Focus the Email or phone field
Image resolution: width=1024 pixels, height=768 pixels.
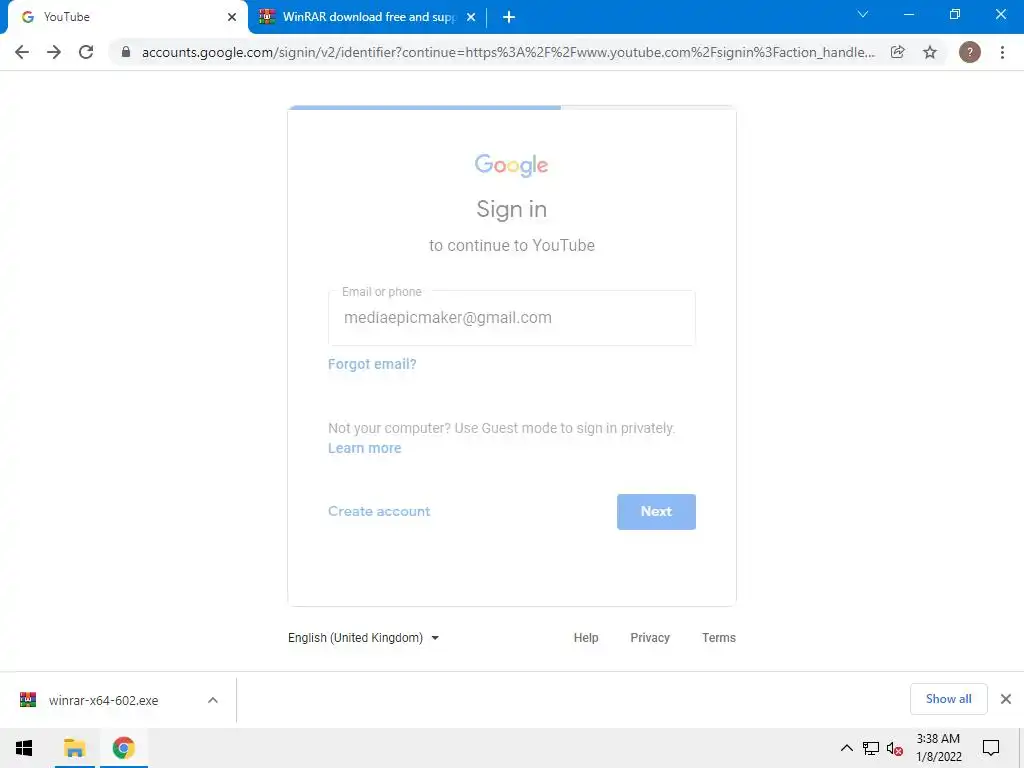pyautogui.click(x=511, y=318)
